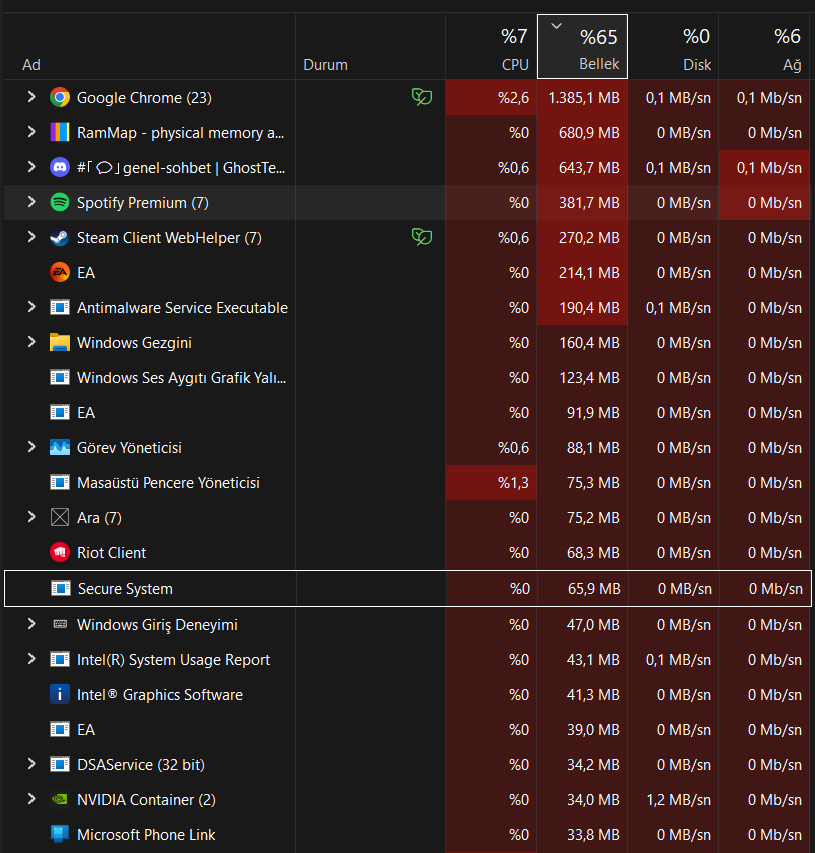Screen dimensions: 815x853
Task: Click the Spotify Premium icon
Action: click(x=60, y=203)
